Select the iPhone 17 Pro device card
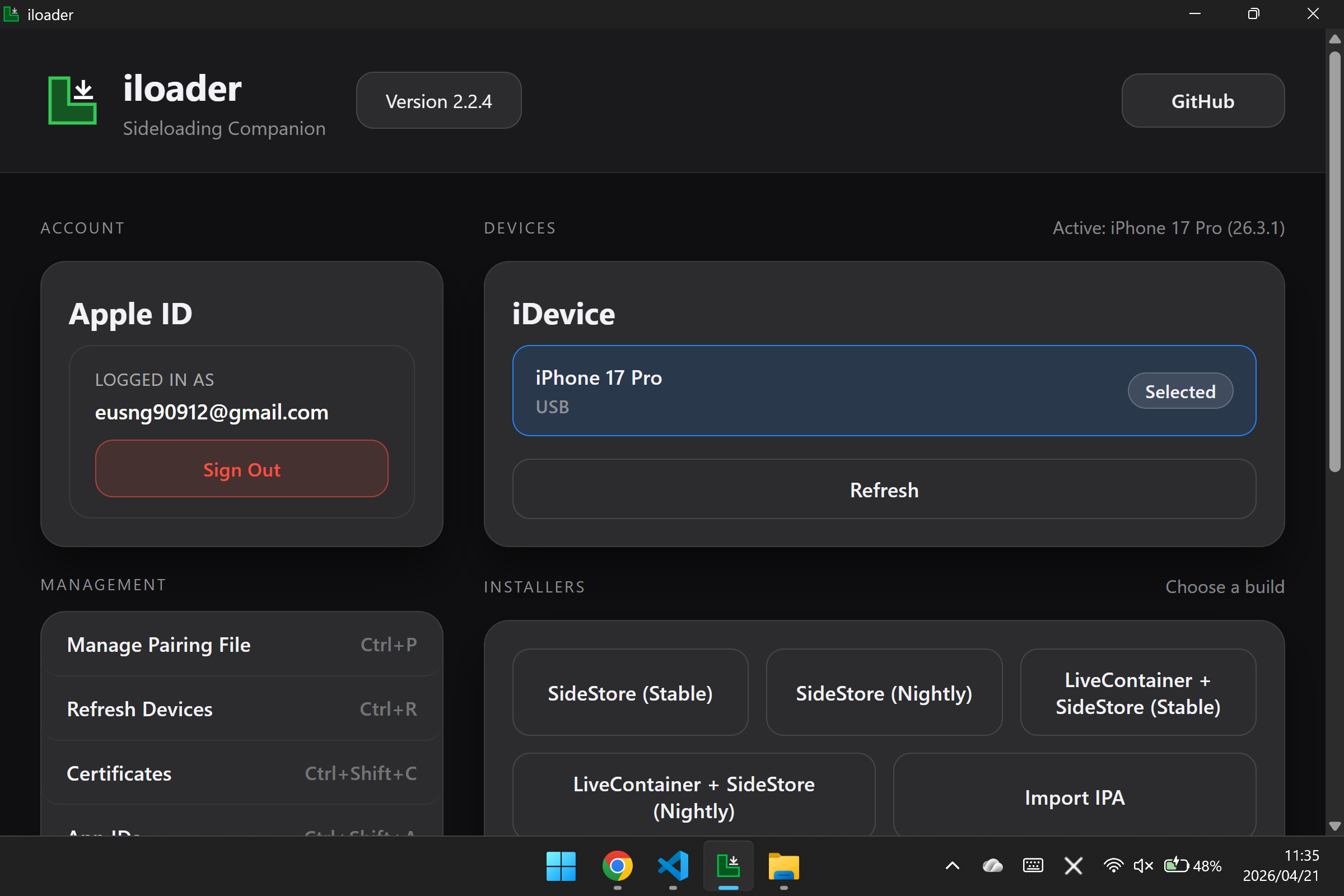 pos(884,391)
